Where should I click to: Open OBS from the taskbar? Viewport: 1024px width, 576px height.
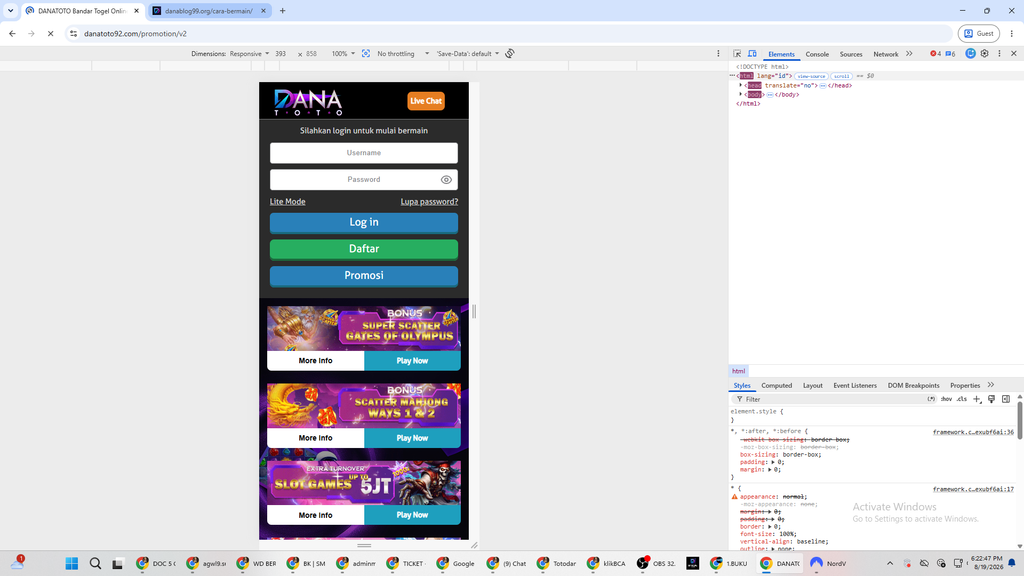[656, 563]
